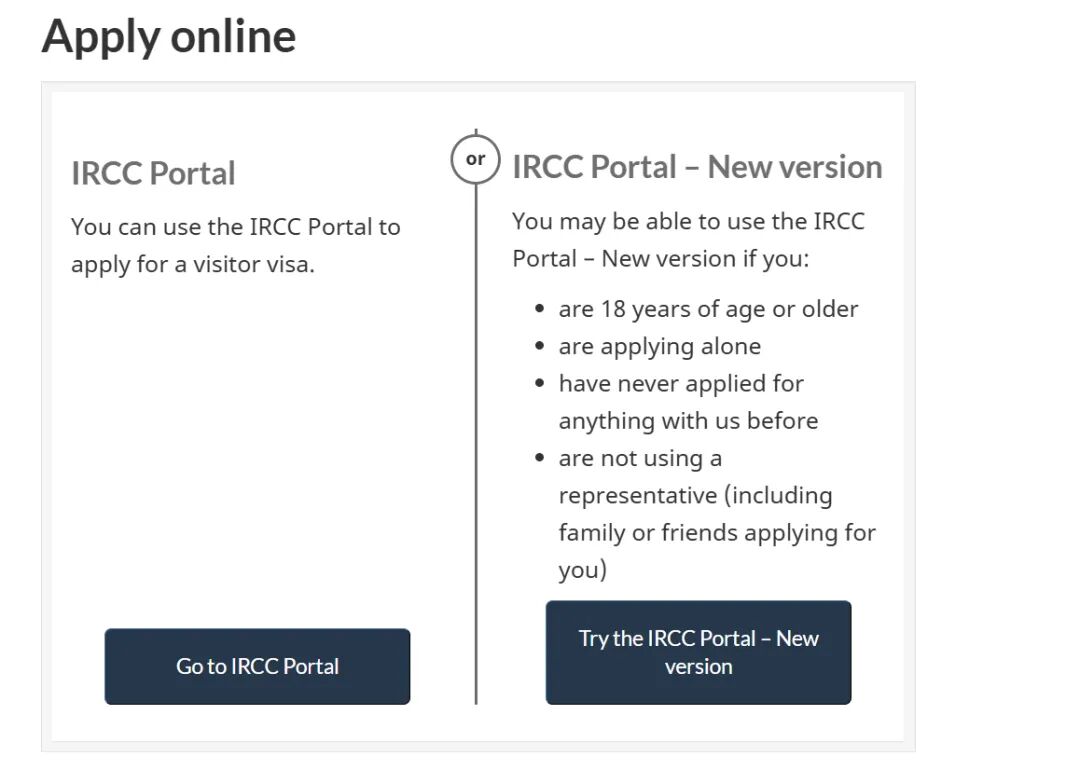The image size is (1080, 783).
Task: Click the 'are applying alone' list item
Action: click(x=659, y=346)
